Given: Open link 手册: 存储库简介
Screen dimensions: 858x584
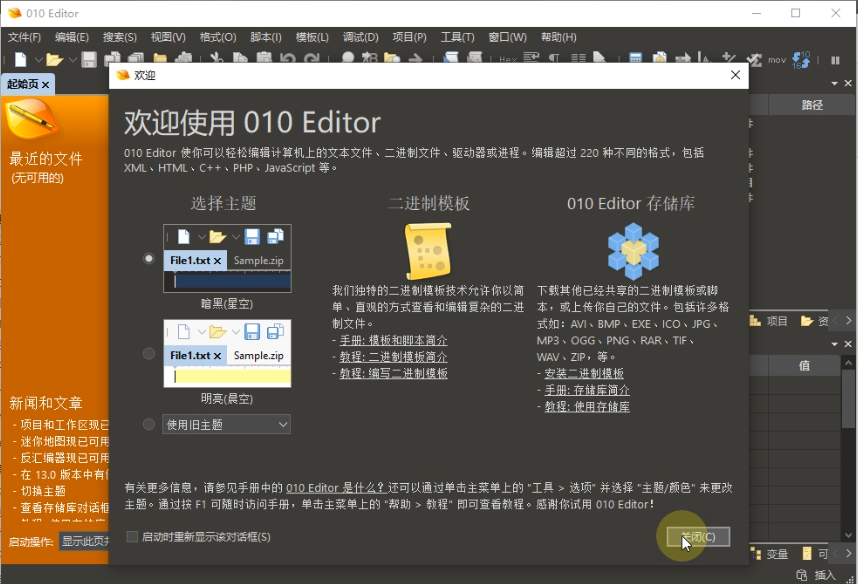Looking at the screenshot, I should pyautogui.click(x=587, y=390).
